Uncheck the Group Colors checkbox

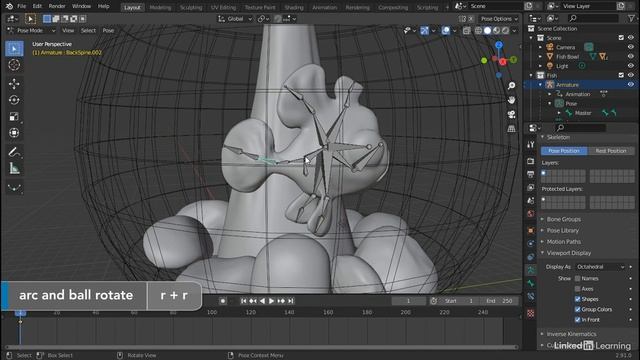pos(578,309)
